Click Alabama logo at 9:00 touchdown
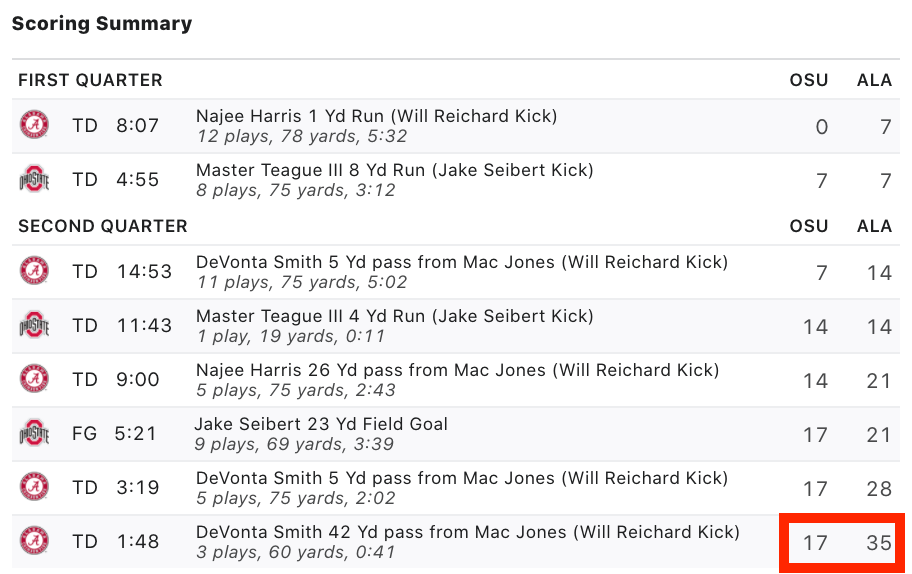This screenshot has height=574, width=912. pos(34,379)
